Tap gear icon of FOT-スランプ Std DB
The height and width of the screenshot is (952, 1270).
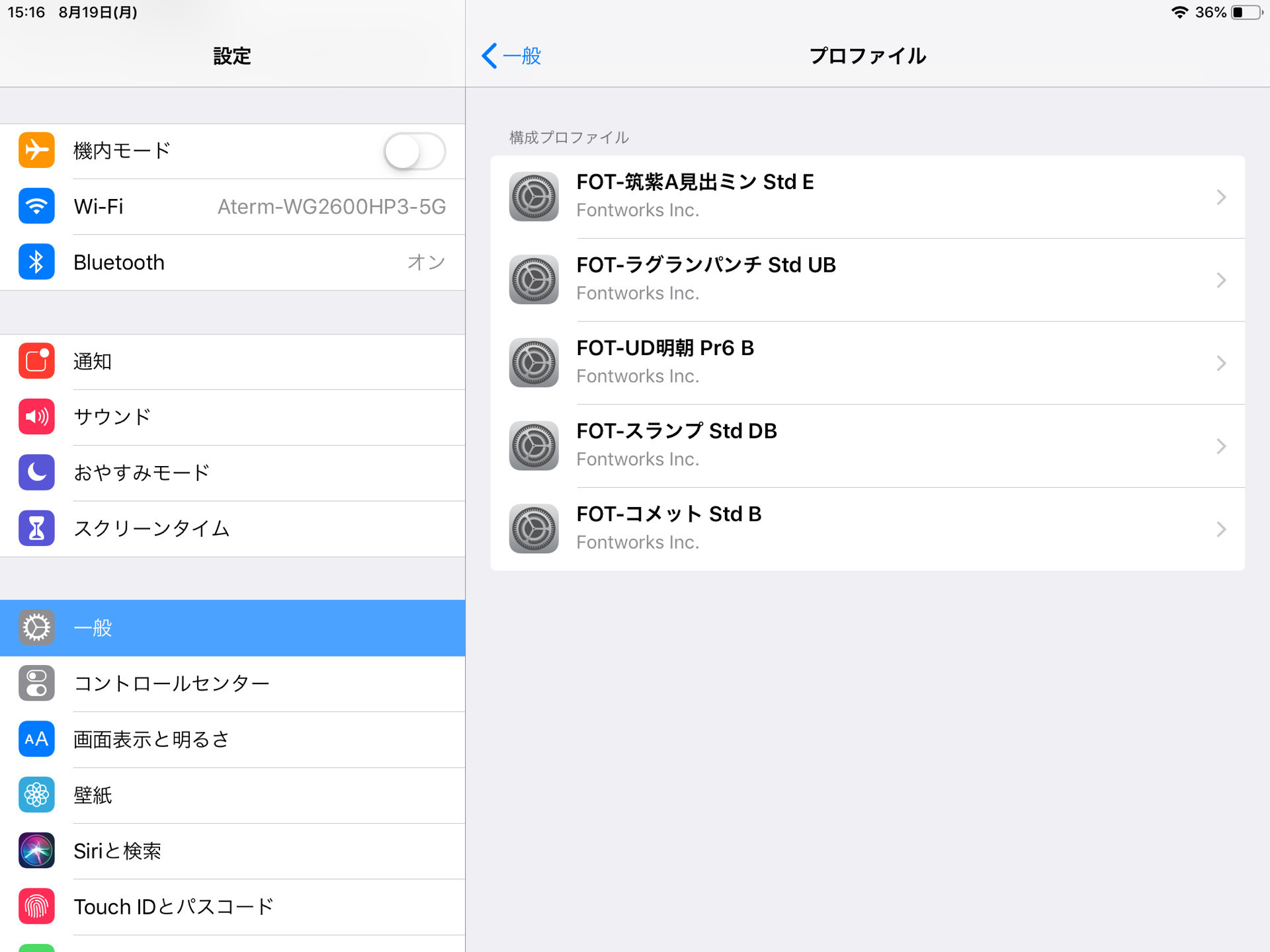pos(534,446)
